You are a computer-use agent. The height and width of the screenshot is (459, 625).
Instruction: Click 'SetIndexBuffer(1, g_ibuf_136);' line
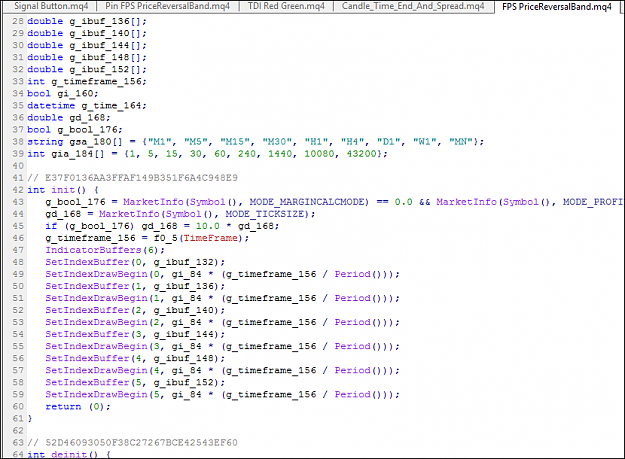135,286
